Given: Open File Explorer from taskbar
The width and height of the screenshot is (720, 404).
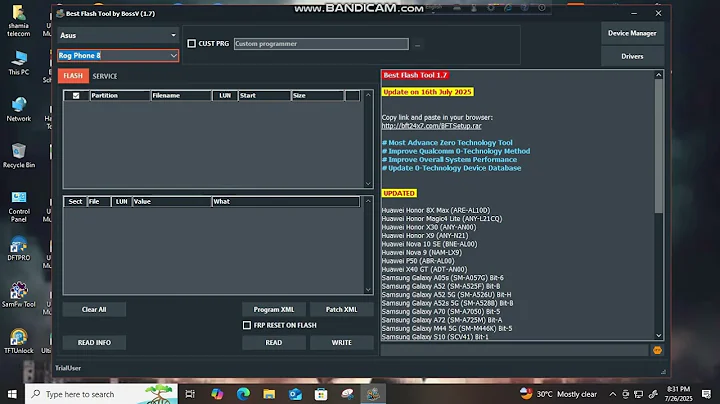Looking at the screenshot, I should coord(269,394).
